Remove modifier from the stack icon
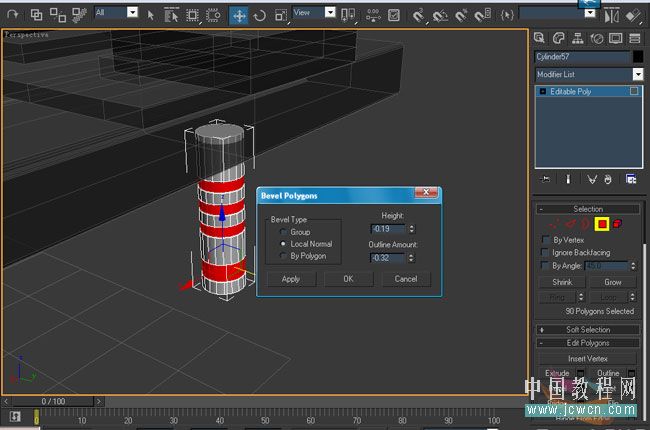 point(608,179)
